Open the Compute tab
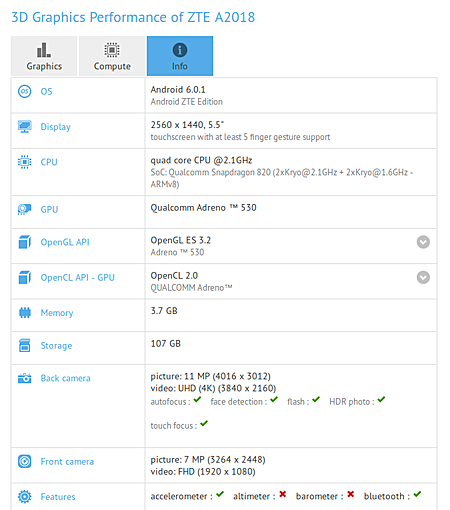Viewport: 450px width, 510px height. tap(112, 56)
